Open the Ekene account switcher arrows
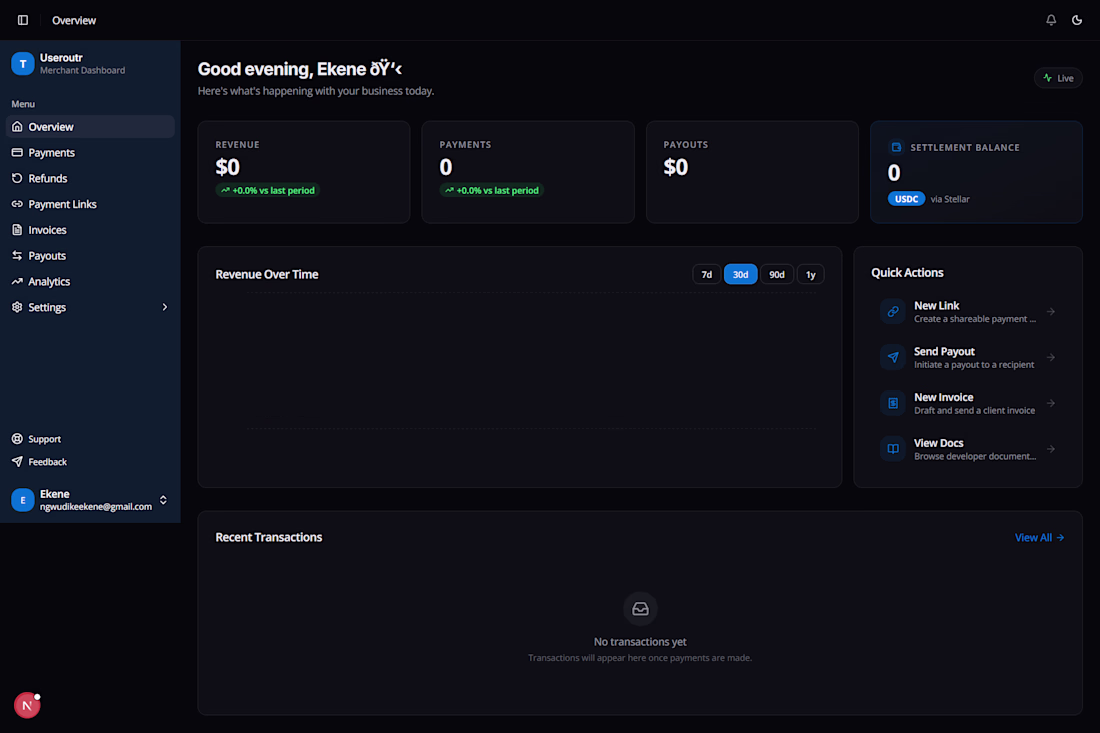The image size is (1100, 733). point(163,500)
